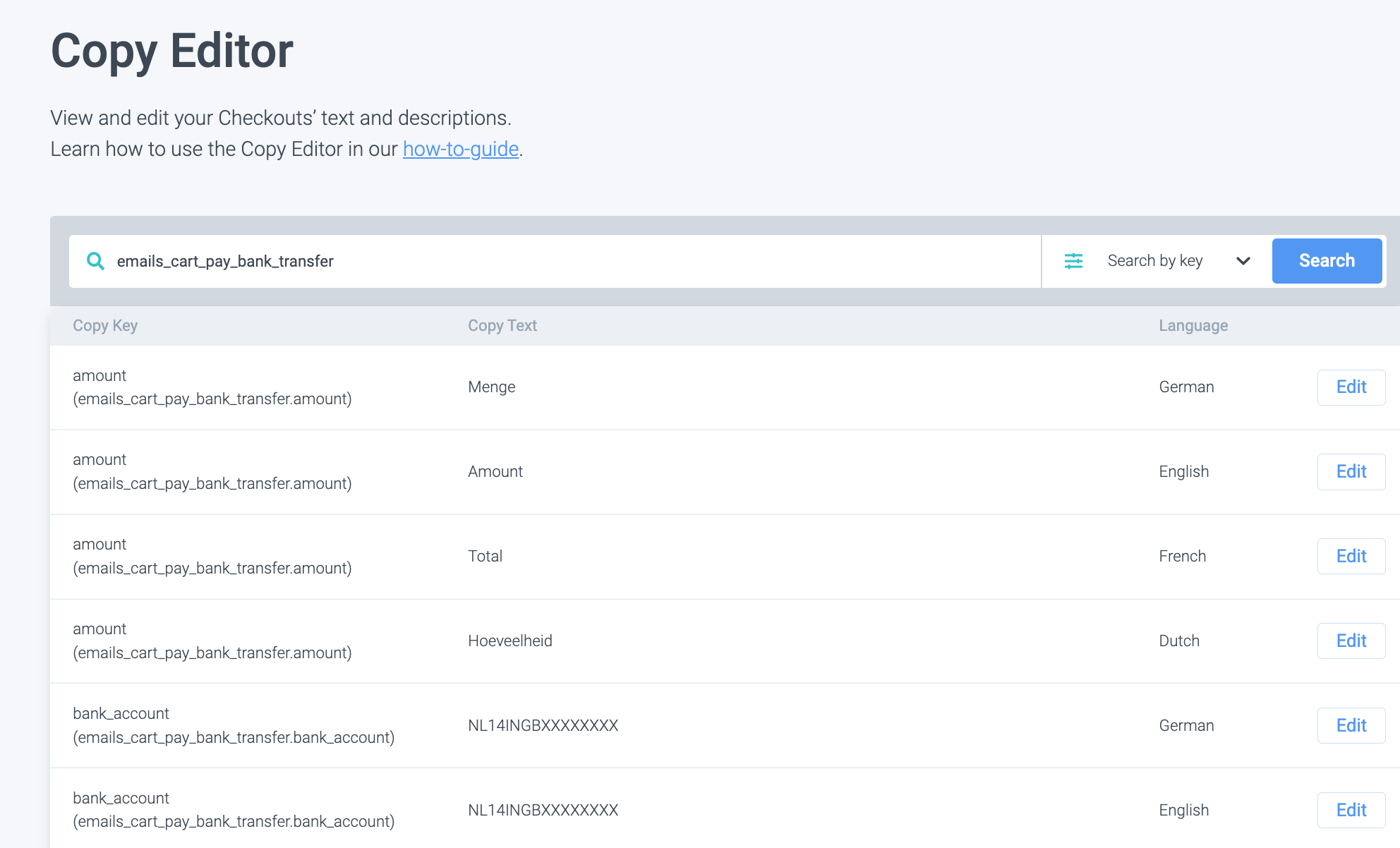Edit the English Amount row

coord(1351,471)
